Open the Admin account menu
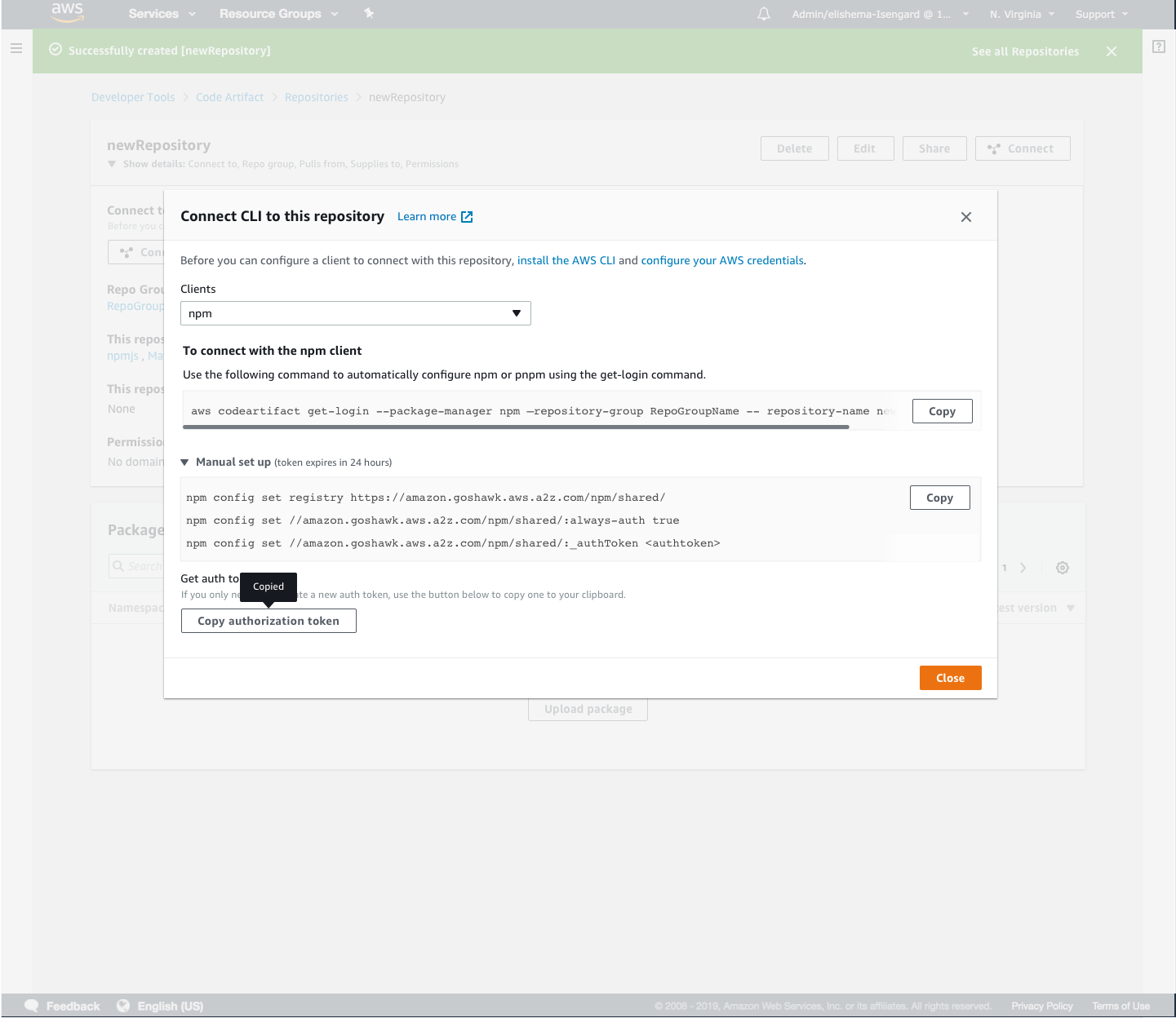Image resolution: width=1176 pixels, height=1018 pixels. pos(880,14)
